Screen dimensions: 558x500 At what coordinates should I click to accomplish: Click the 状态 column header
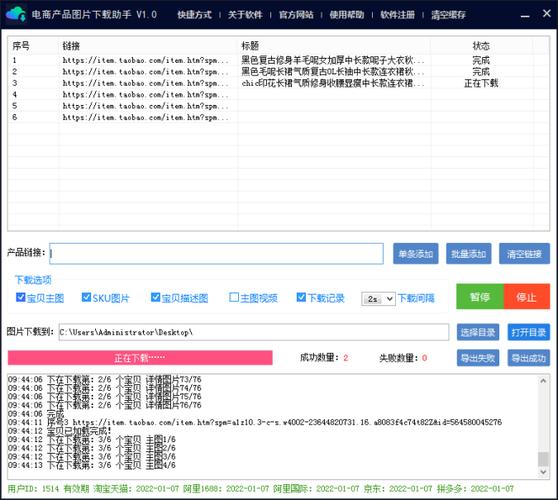click(481, 46)
